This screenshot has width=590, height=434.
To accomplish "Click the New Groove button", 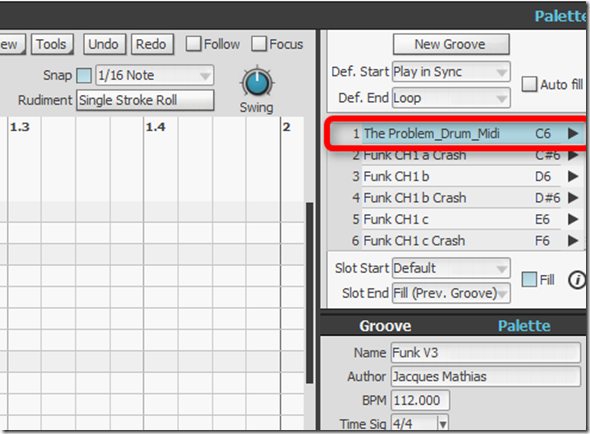I will pyautogui.click(x=451, y=44).
